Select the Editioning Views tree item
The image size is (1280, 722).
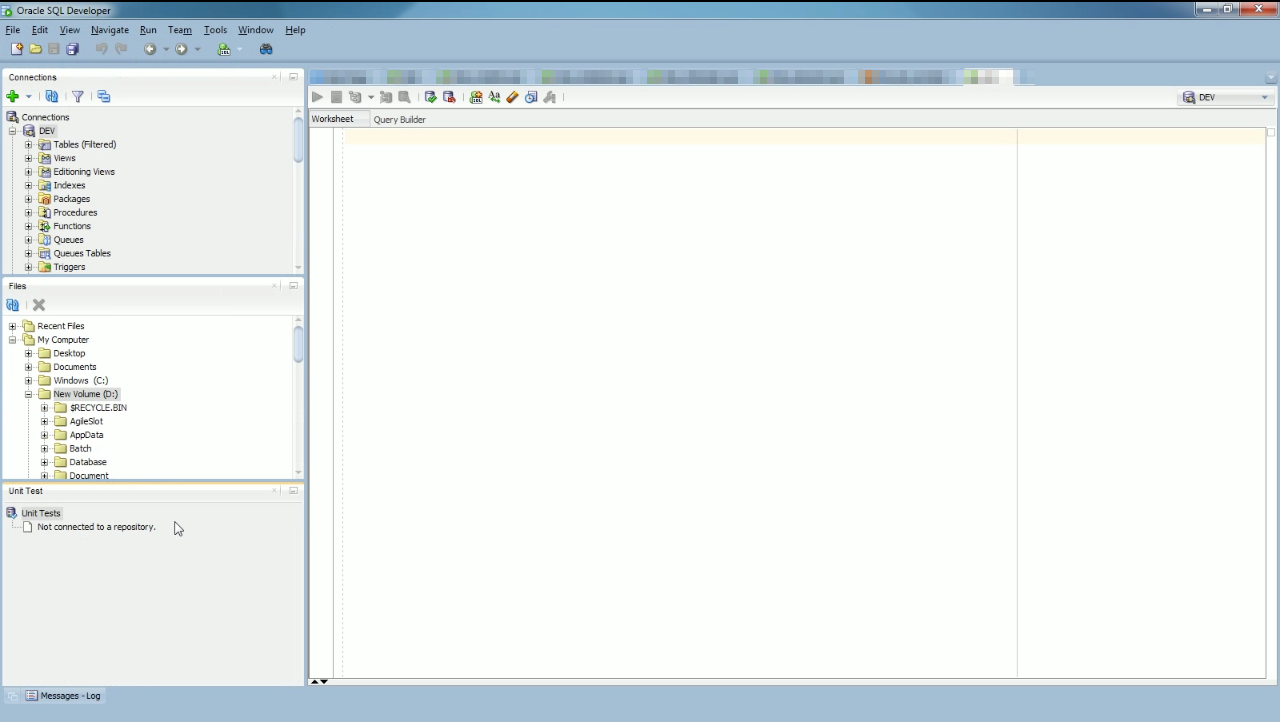tap(84, 172)
